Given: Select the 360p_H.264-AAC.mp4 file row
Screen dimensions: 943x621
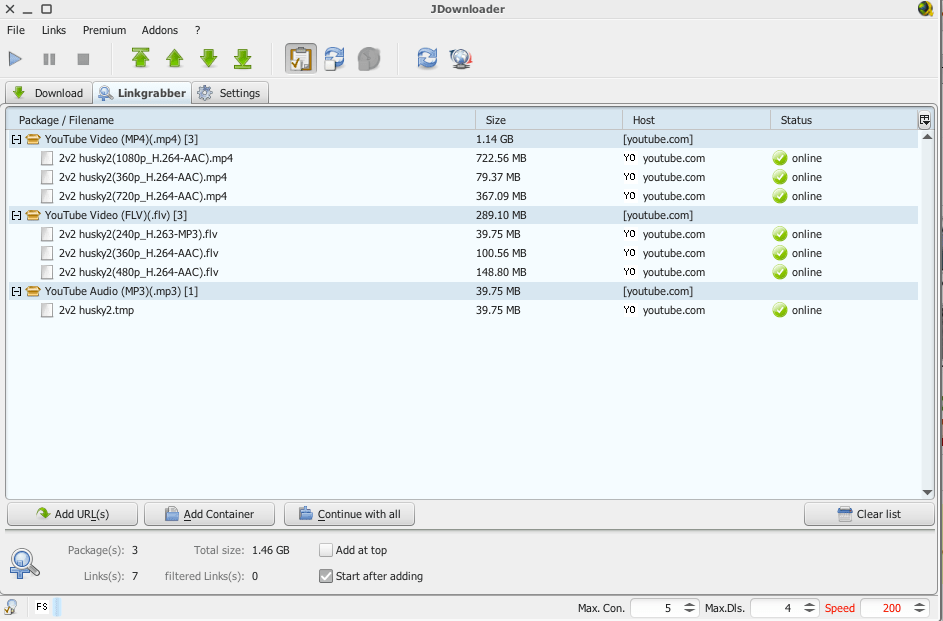Looking at the screenshot, I should pos(462,177).
